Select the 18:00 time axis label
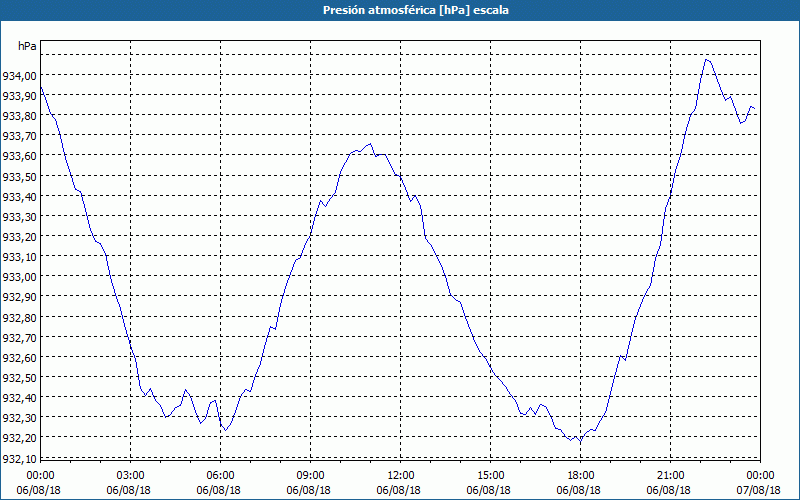This screenshot has width=800, height=500. [581, 476]
